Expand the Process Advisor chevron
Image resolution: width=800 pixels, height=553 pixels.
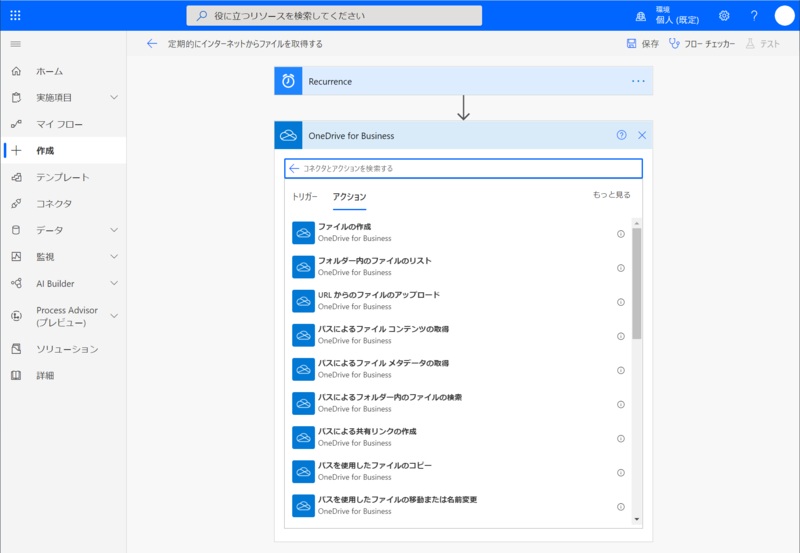[x=114, y=316]
